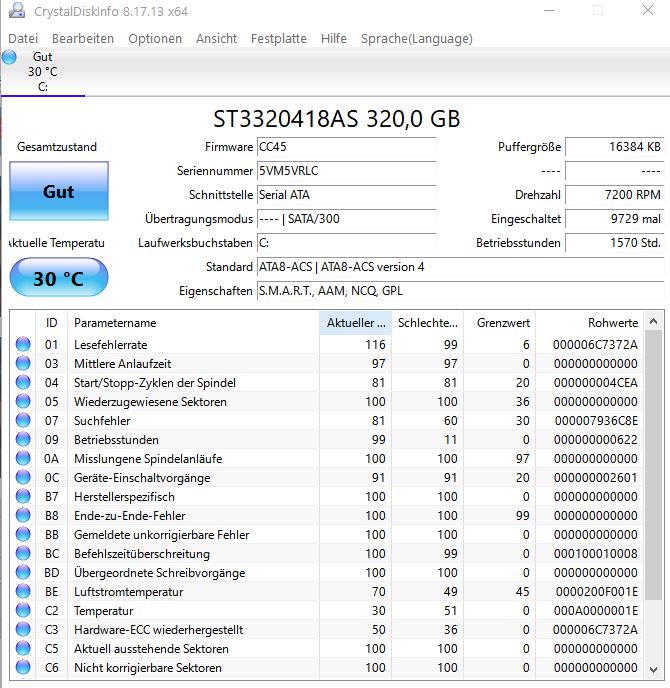This screenshot has height=688, width=670.
Task: Click the Firmware field showing CC45
Action: pyautogui.click(x=346, y=147)
